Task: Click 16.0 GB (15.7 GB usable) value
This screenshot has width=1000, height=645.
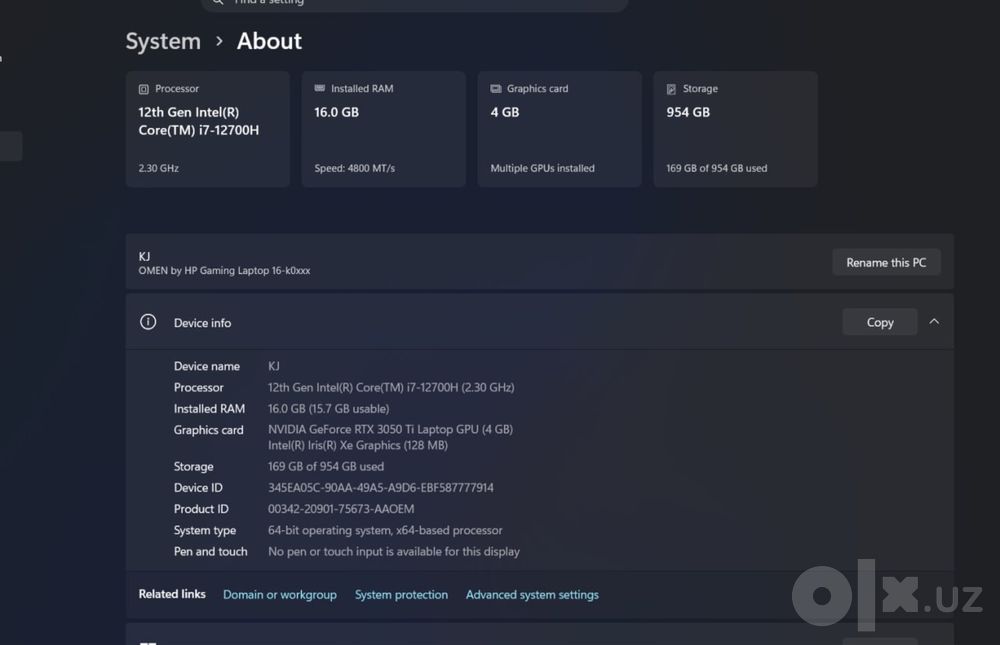Action: [x=328, y=408]
